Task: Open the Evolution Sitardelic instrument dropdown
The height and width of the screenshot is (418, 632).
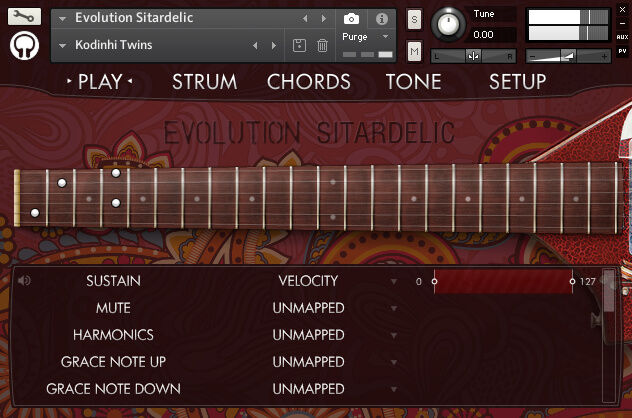Action: 62,19
